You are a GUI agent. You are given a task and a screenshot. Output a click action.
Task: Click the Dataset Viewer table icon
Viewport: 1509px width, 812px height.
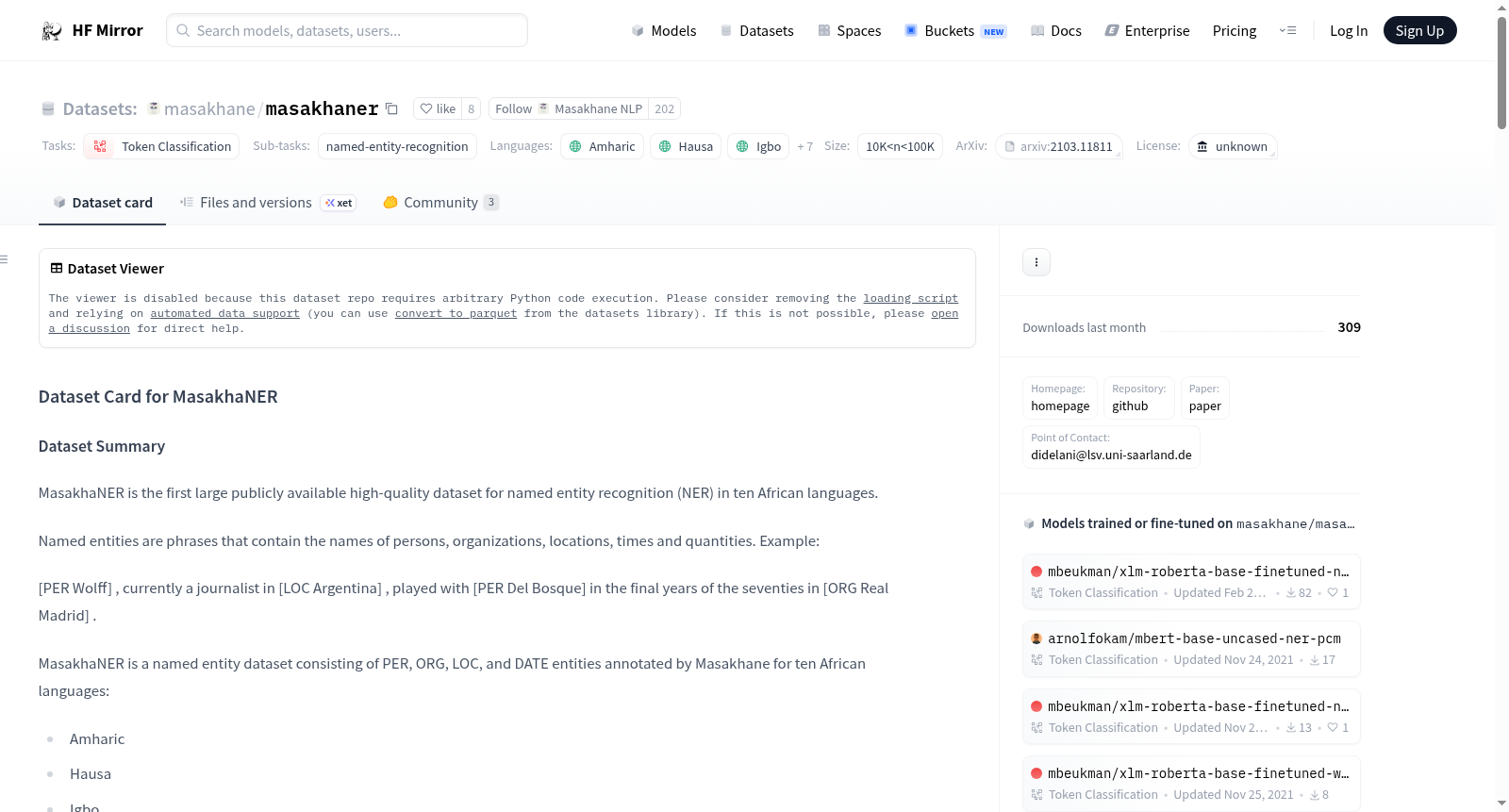click(57, 269)
